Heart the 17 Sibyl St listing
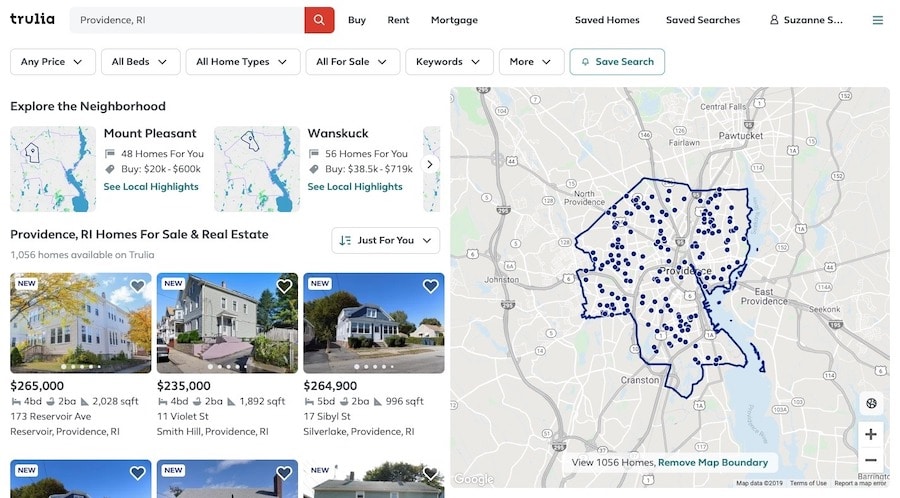The width and height of the screenshot is (900, 498). pyautogui.click(x=430, y=286)
